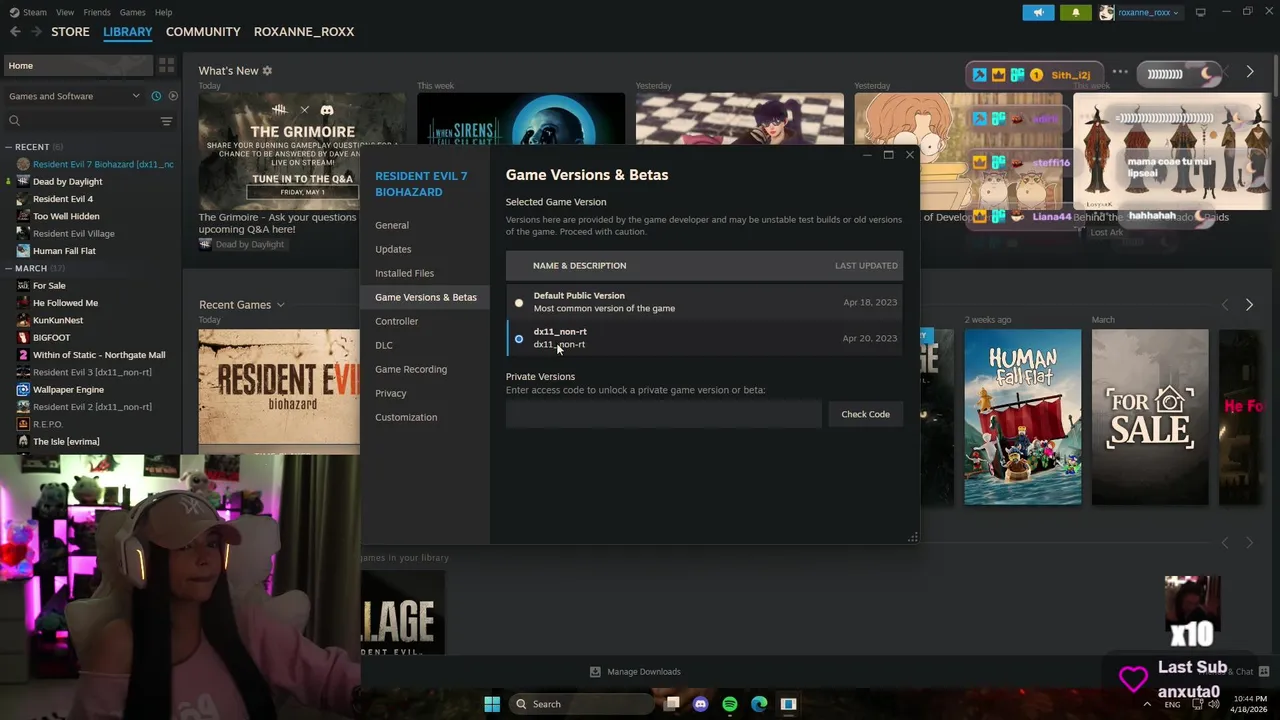Collapse the MARCH library section
The height and width of the screenshot is (720, 1280).
click(x=10, y=268)
